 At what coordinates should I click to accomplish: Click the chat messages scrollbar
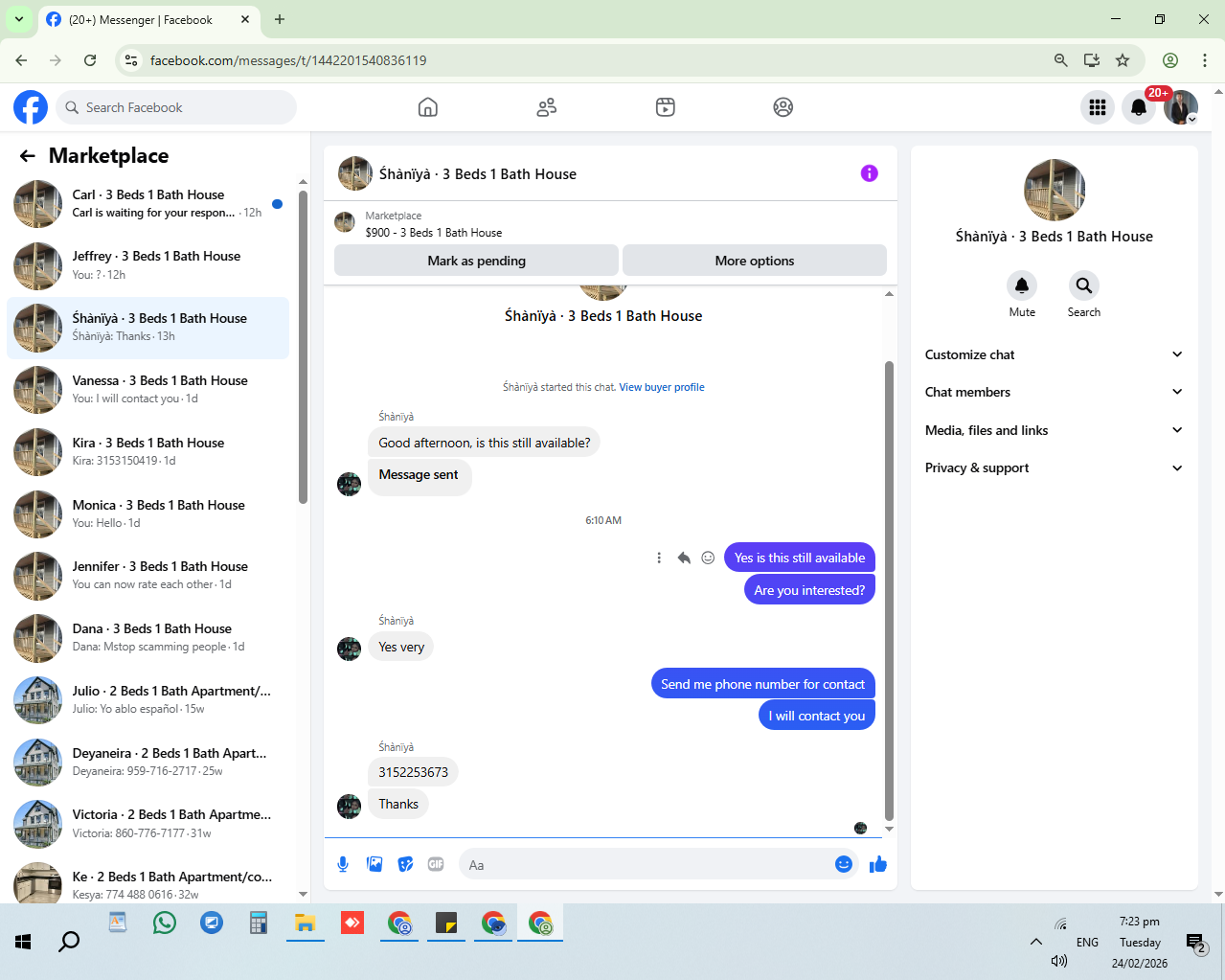pos(889,591)
